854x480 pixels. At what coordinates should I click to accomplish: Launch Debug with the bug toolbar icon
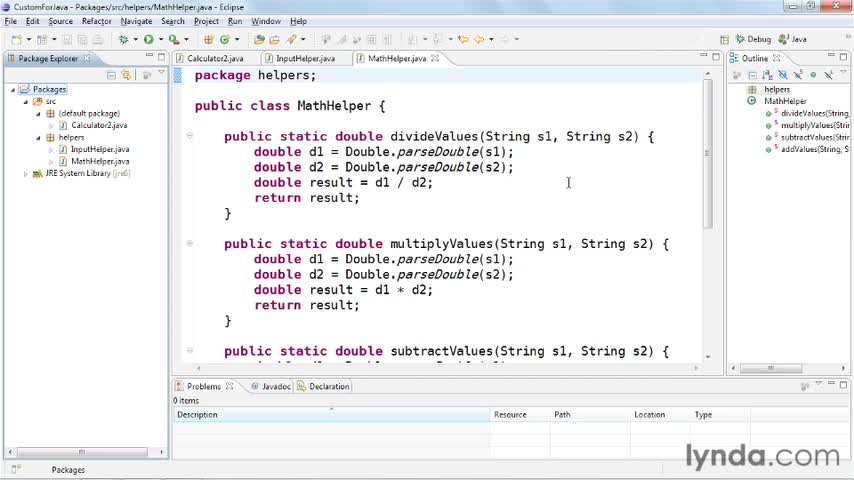click(x=124, y=39)
